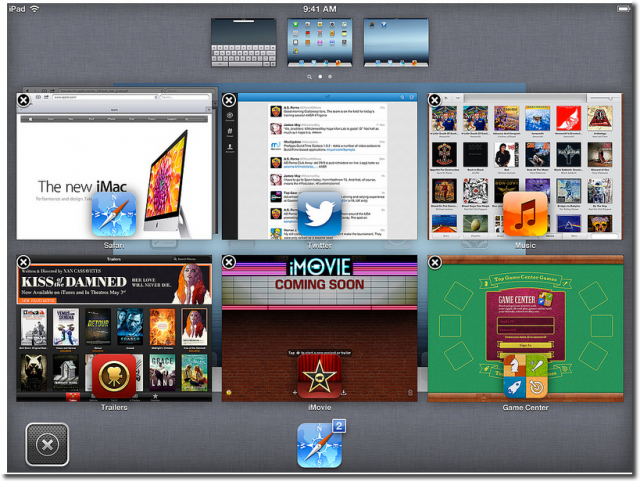Click the Twitter label under the card
This screenshot has height=481, width=640.
(x=320, y=245)
